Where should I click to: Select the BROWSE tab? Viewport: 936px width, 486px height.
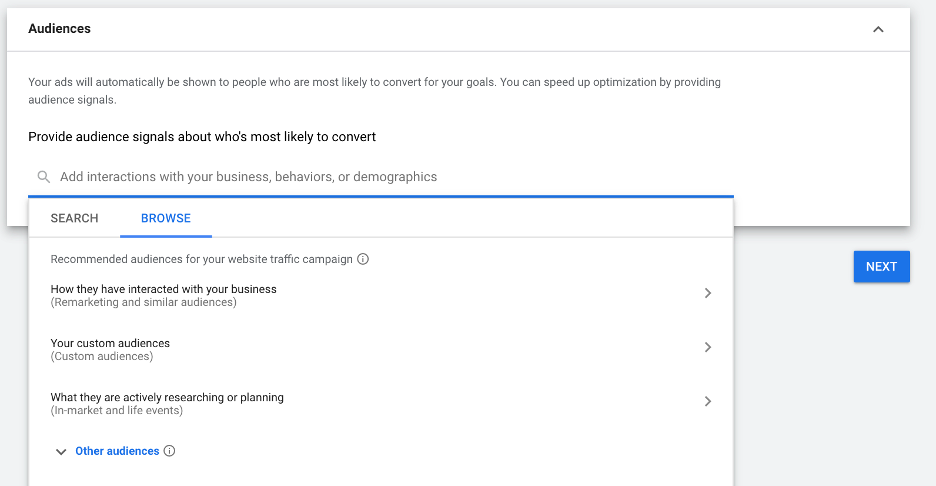(166, 218)
